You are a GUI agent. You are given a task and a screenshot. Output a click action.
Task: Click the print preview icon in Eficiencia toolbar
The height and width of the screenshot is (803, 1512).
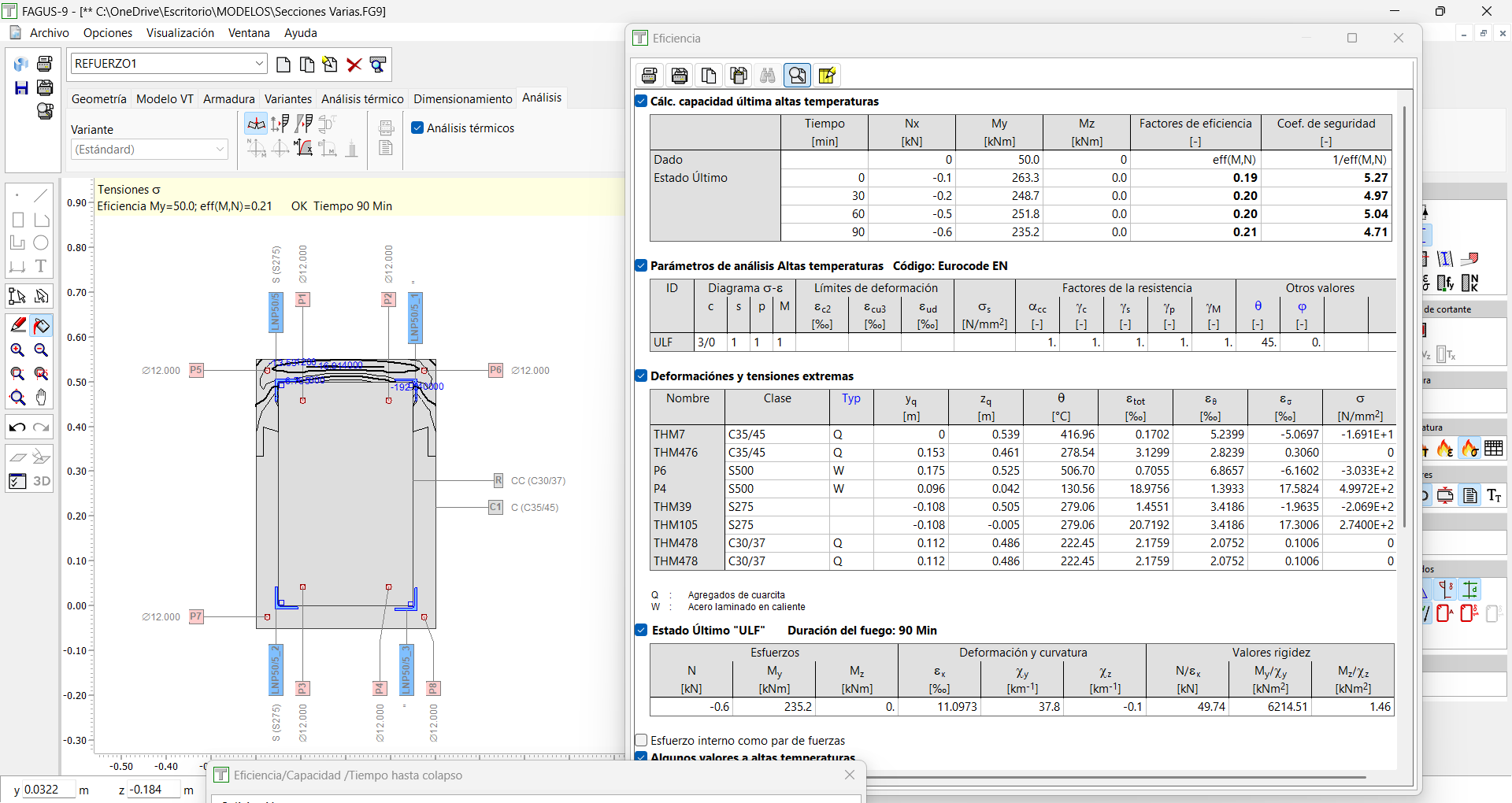(x=797, y=76)
